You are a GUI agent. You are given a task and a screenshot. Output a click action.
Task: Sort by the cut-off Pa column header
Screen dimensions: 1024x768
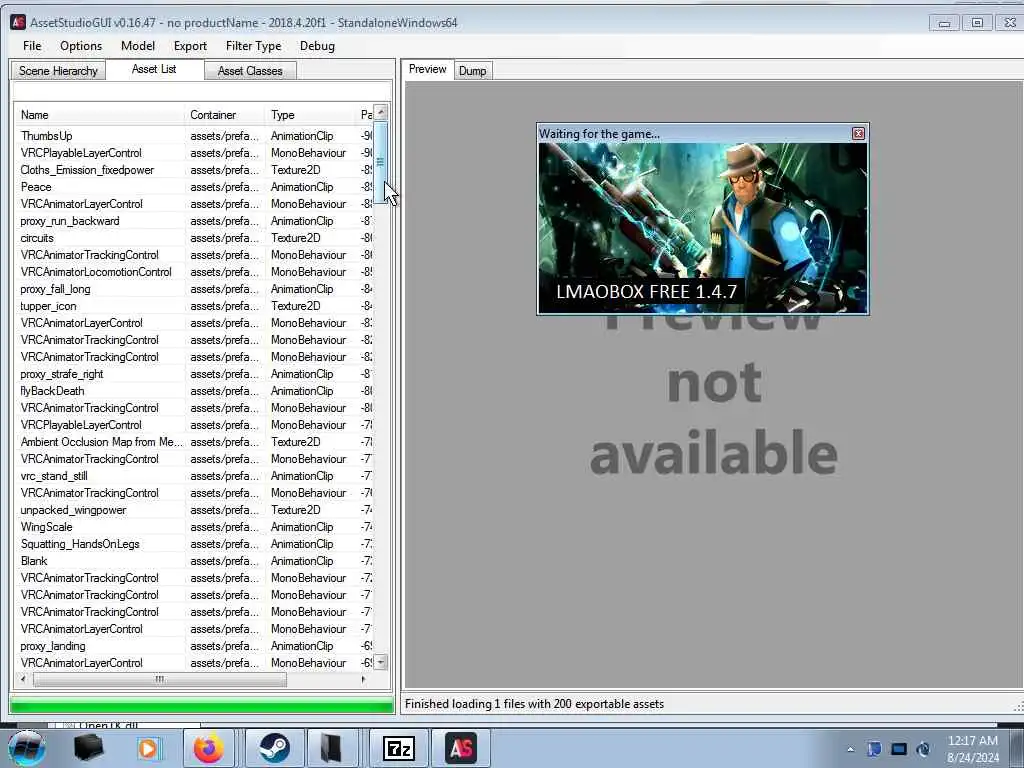coord(365,115)
